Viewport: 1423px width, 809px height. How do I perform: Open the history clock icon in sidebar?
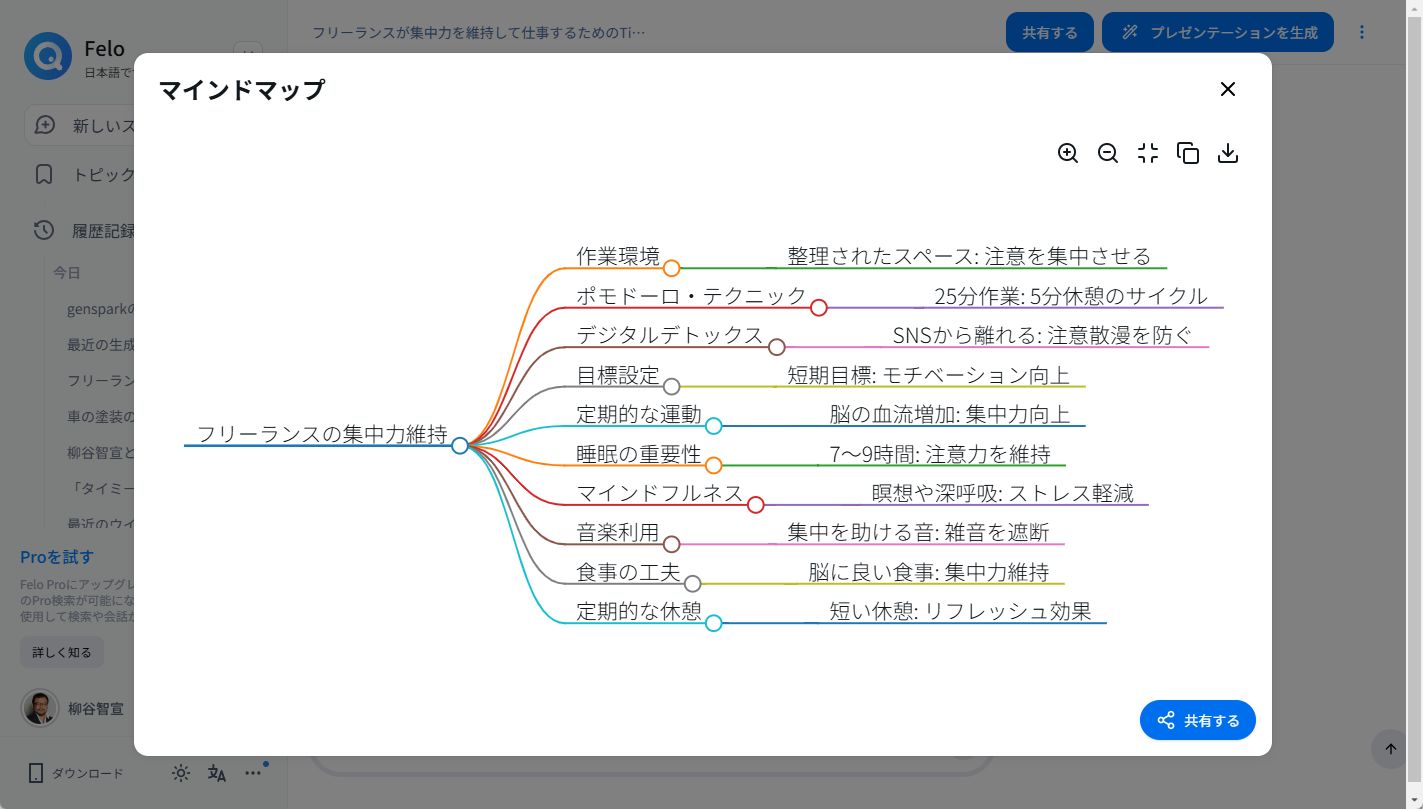(44, 230)
